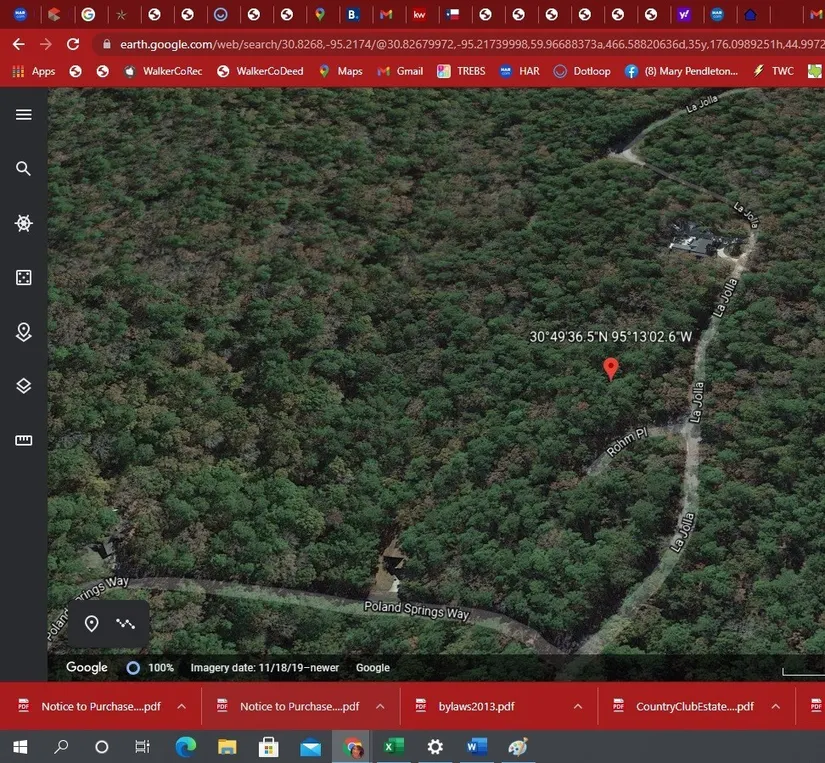Viewport: 825px width, 763px height.
Task: Open menu for first Notice to Purchase download
Action: (181, 706)
